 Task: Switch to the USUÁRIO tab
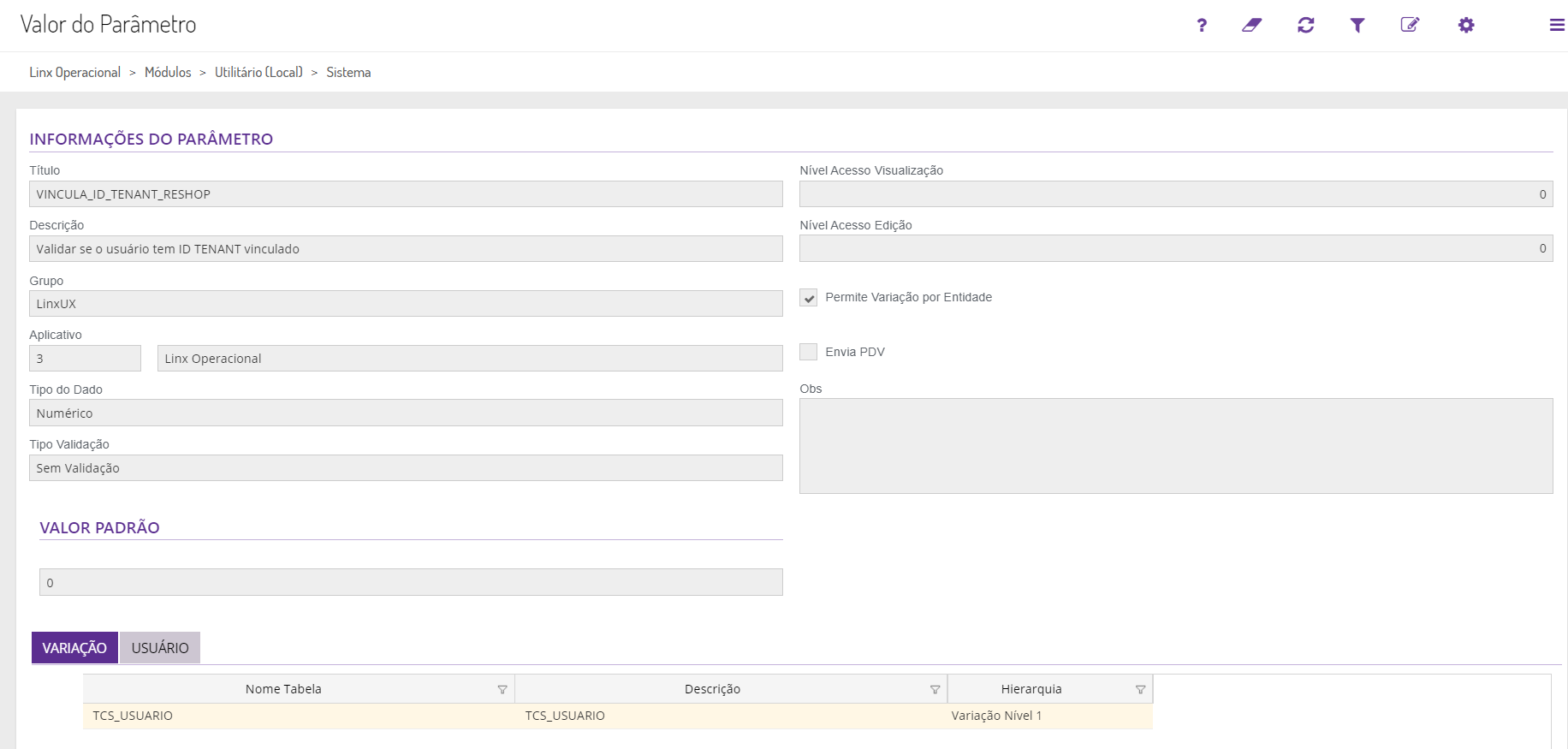(x=160, y=648)
